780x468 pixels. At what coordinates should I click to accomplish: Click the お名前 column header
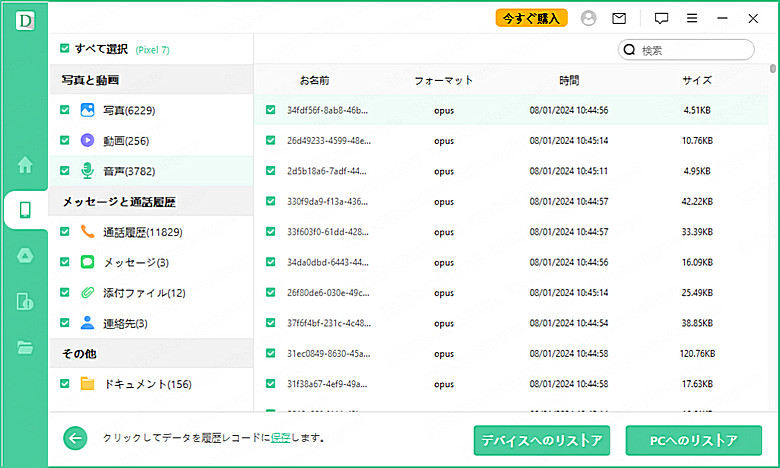(314, 80)
